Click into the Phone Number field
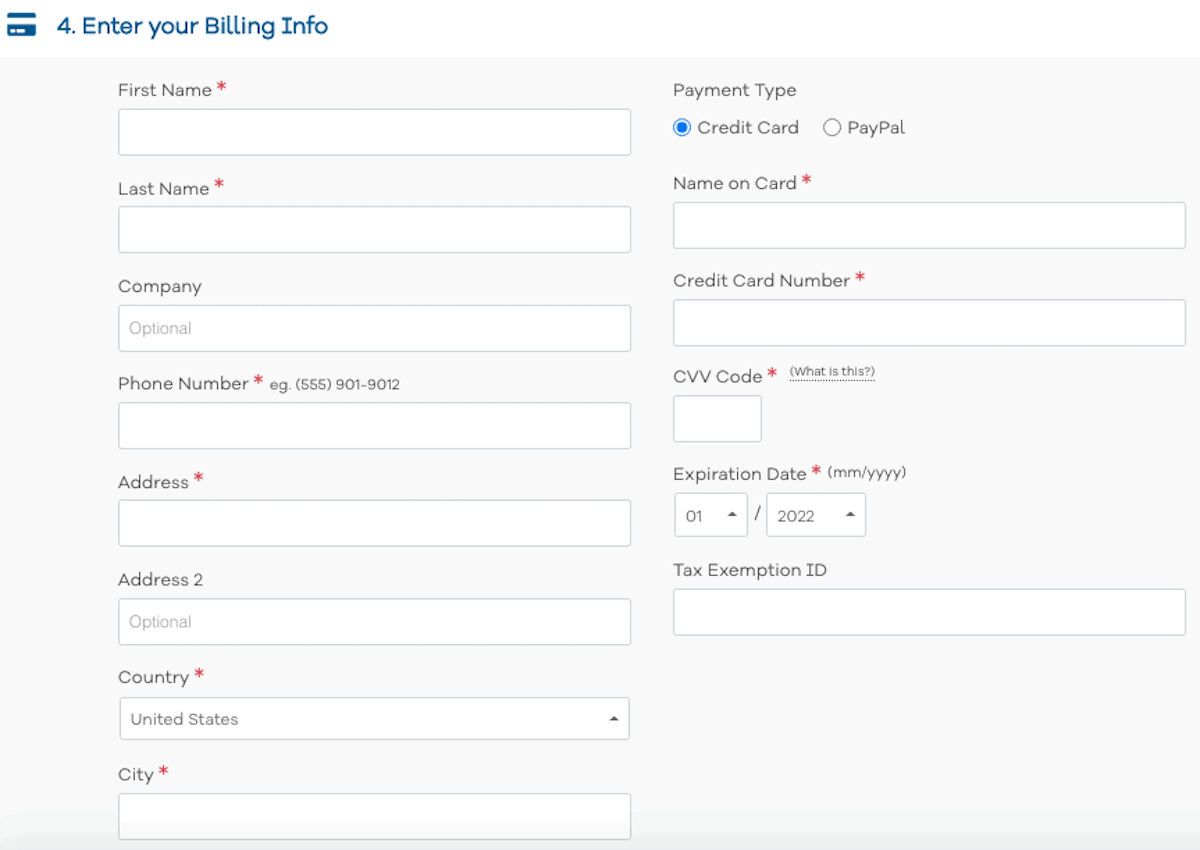The width and height of the screenshot is (1200, 850). click(x=373, y=425)
